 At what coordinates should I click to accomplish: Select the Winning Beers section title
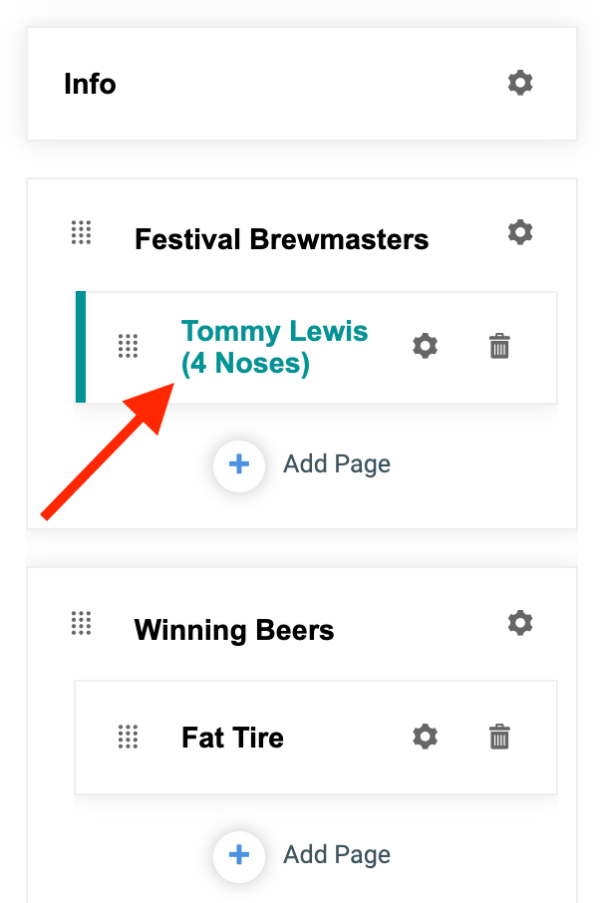[x=234, y=629]
